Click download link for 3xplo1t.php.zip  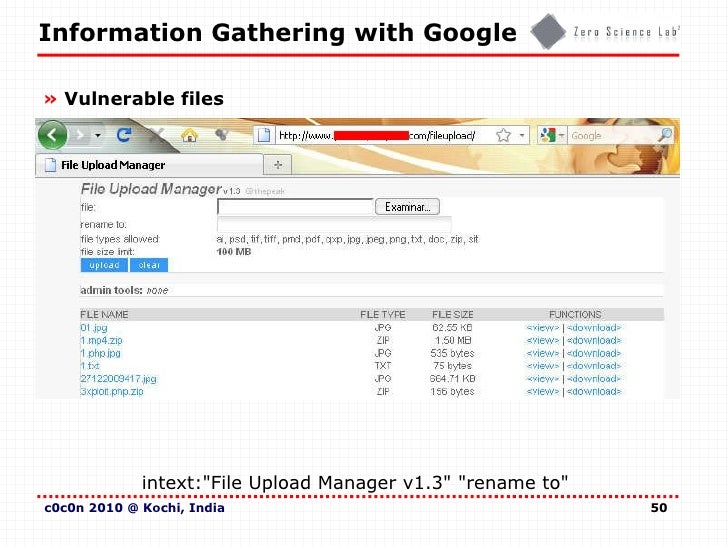(594, 391)
